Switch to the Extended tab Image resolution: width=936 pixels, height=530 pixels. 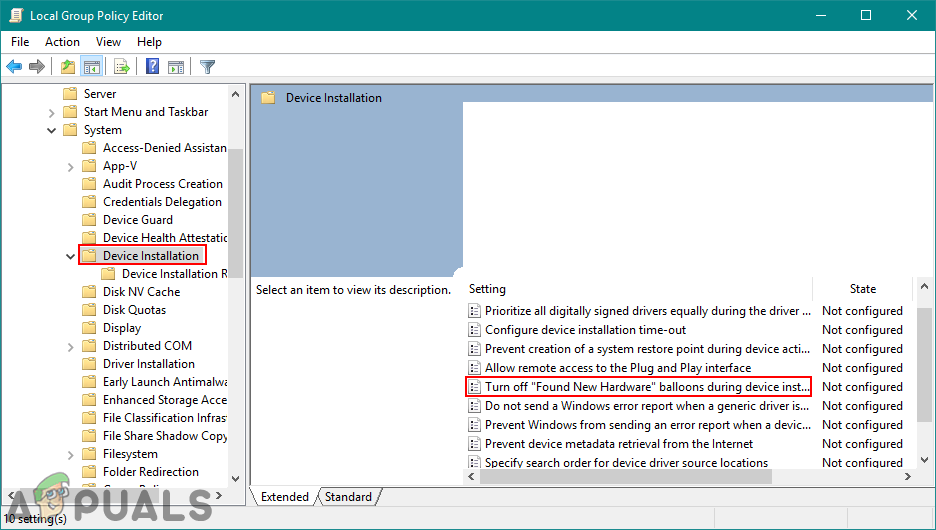pyautogui.click(x=284, y=497)
